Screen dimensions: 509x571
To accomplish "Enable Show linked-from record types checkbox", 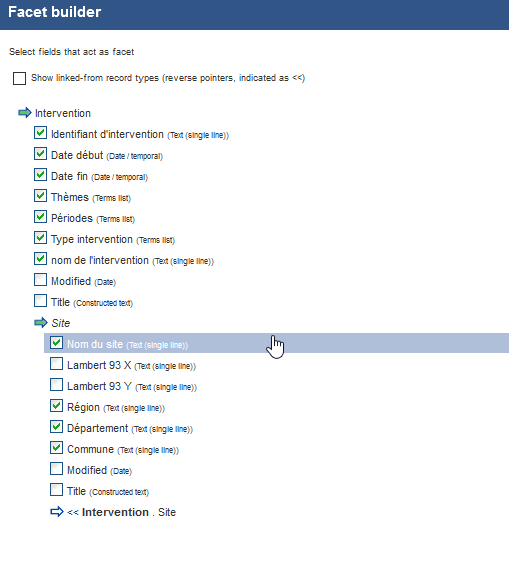I will tap(19, 78).
